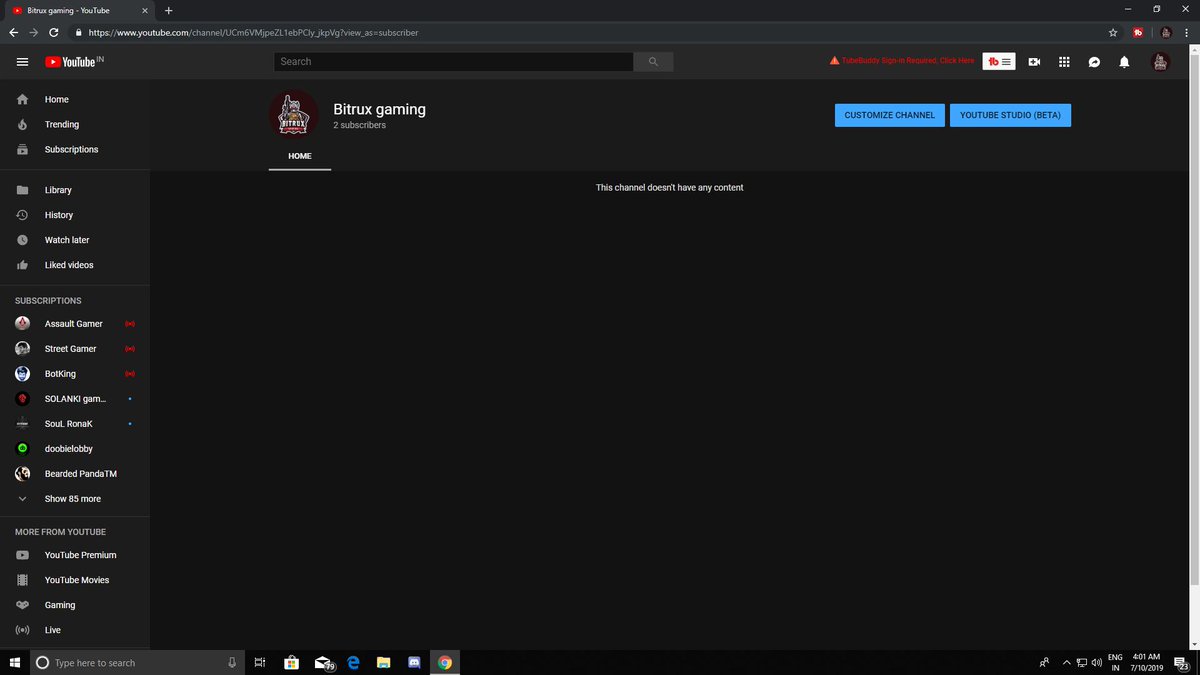Viewport: 1200px width, 675px height.
Task: Open Microsoft Store from taskbar
Action: 291,662
